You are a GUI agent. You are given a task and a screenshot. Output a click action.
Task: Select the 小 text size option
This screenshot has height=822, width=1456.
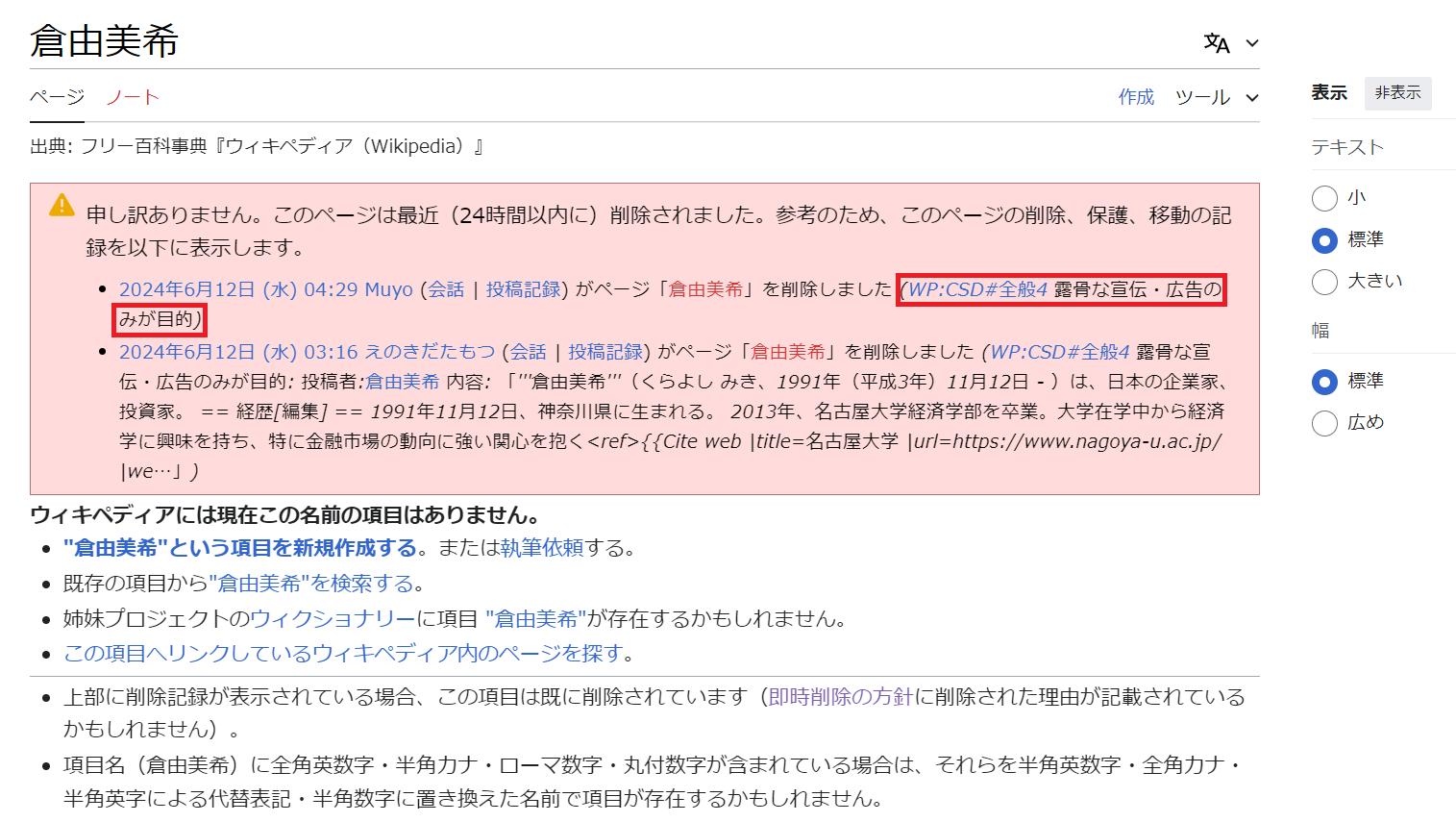(1324, 198)
